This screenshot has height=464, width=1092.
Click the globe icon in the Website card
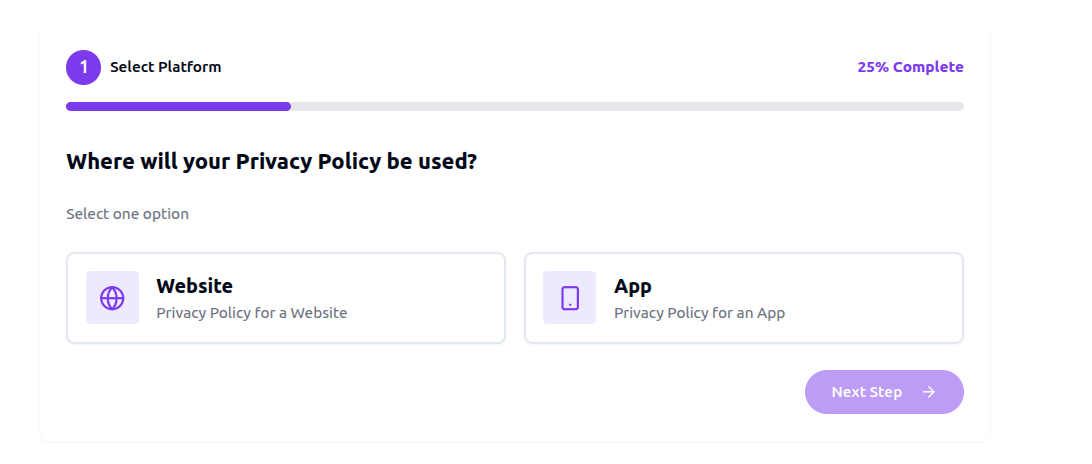click(x=112, y=298)
